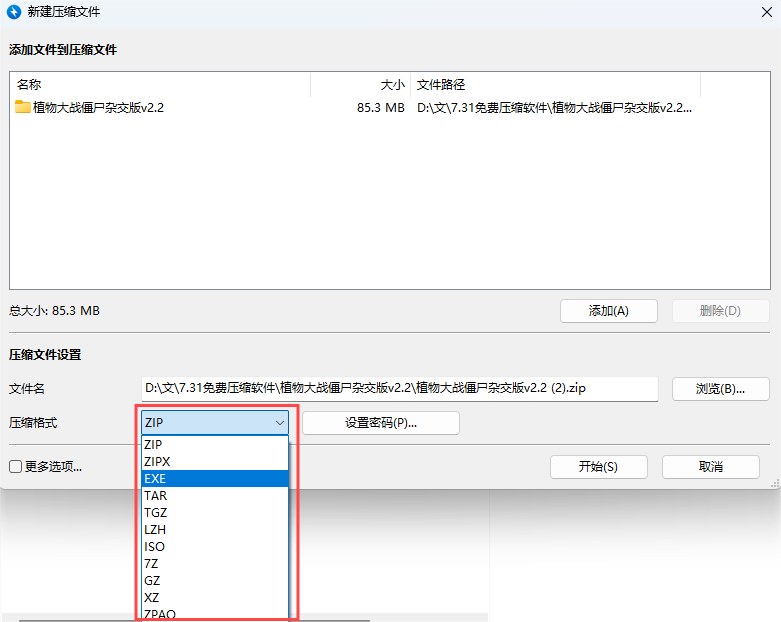Click the disabled 删除(D) button

[x=720, y=311]
